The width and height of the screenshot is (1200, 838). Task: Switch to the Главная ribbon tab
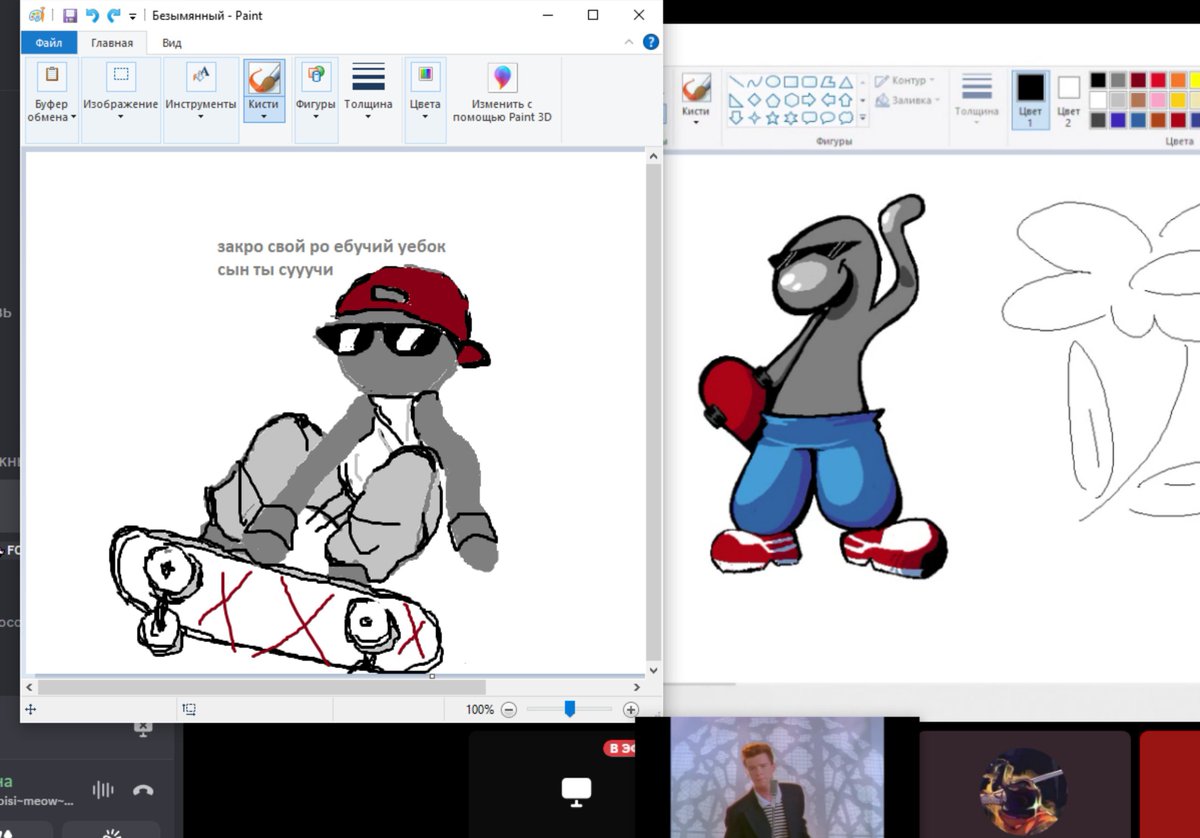[x=112, y=43]
